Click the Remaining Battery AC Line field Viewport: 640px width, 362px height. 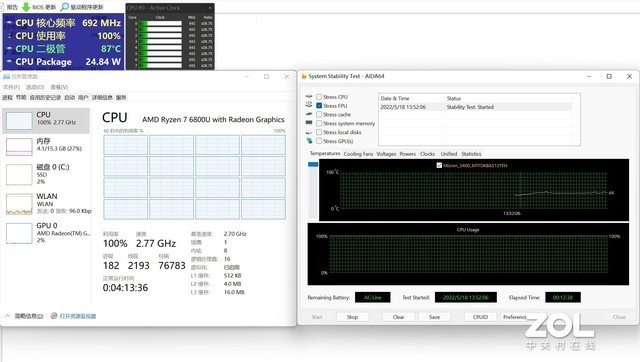(373, 298)
